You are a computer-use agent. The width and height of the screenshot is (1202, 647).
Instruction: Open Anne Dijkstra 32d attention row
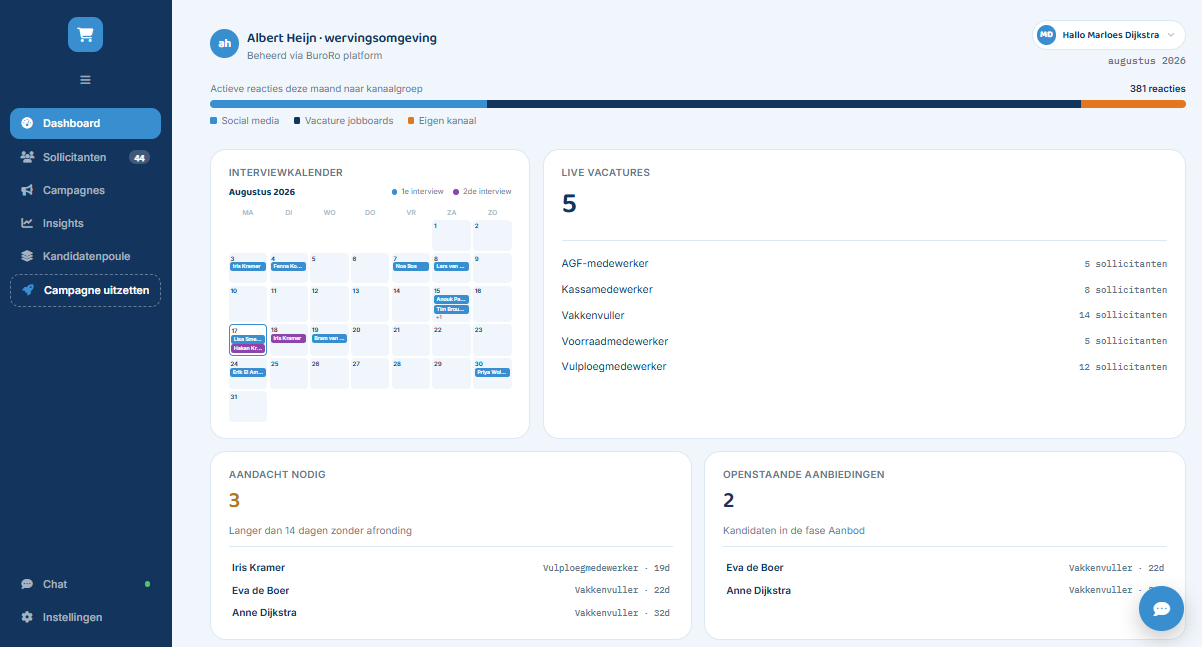click(450, 613)
